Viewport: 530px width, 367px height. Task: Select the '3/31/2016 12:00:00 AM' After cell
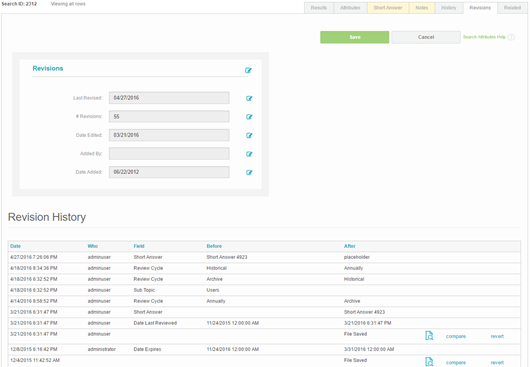click(x=369, y=349)
